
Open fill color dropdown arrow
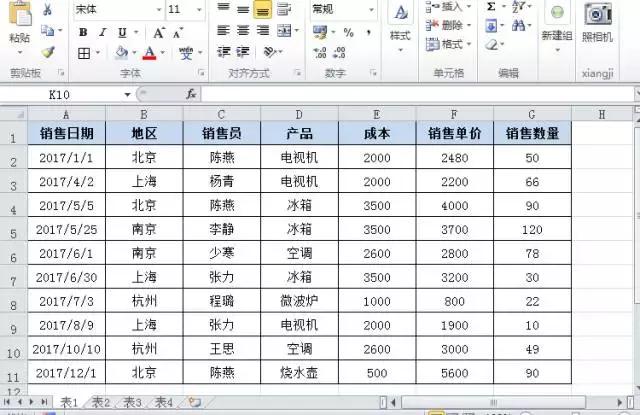134,53
